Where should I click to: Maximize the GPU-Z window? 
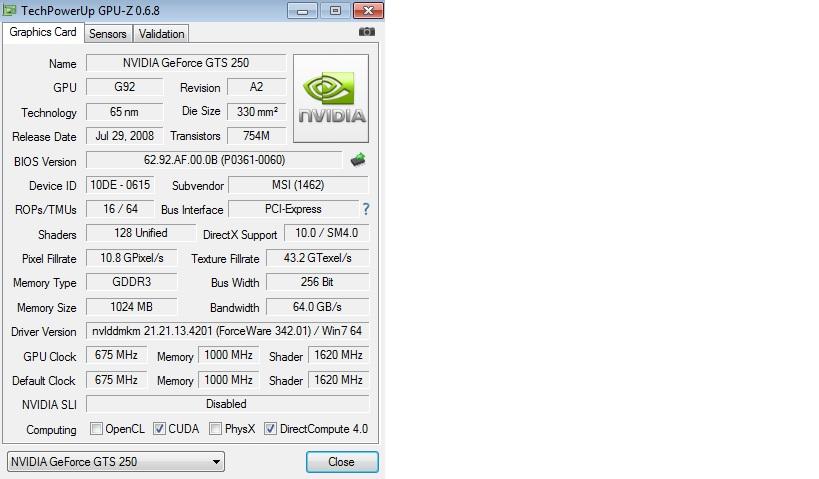click(x=335, y=10)
